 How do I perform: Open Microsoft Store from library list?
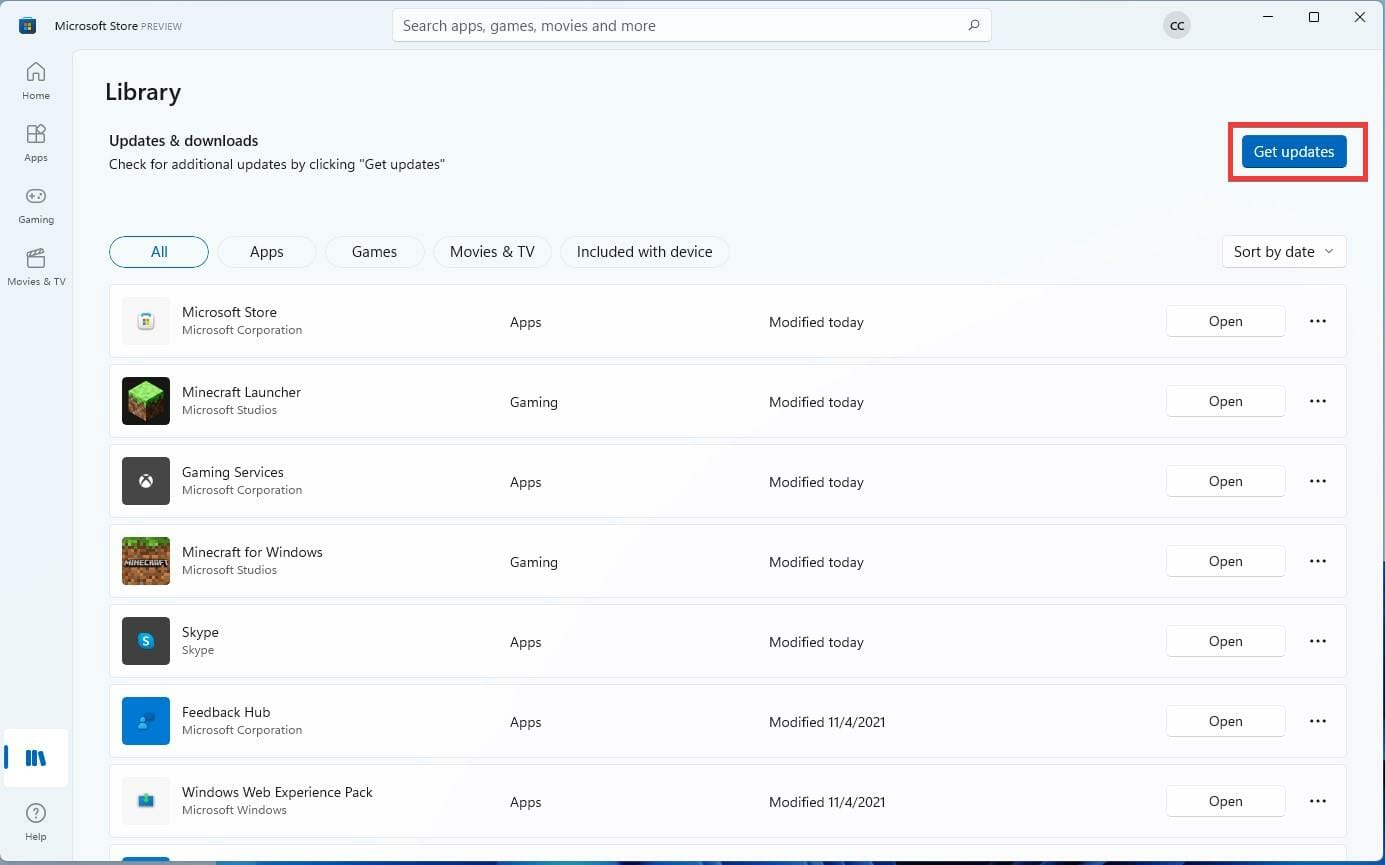[x=1225, y=321]
